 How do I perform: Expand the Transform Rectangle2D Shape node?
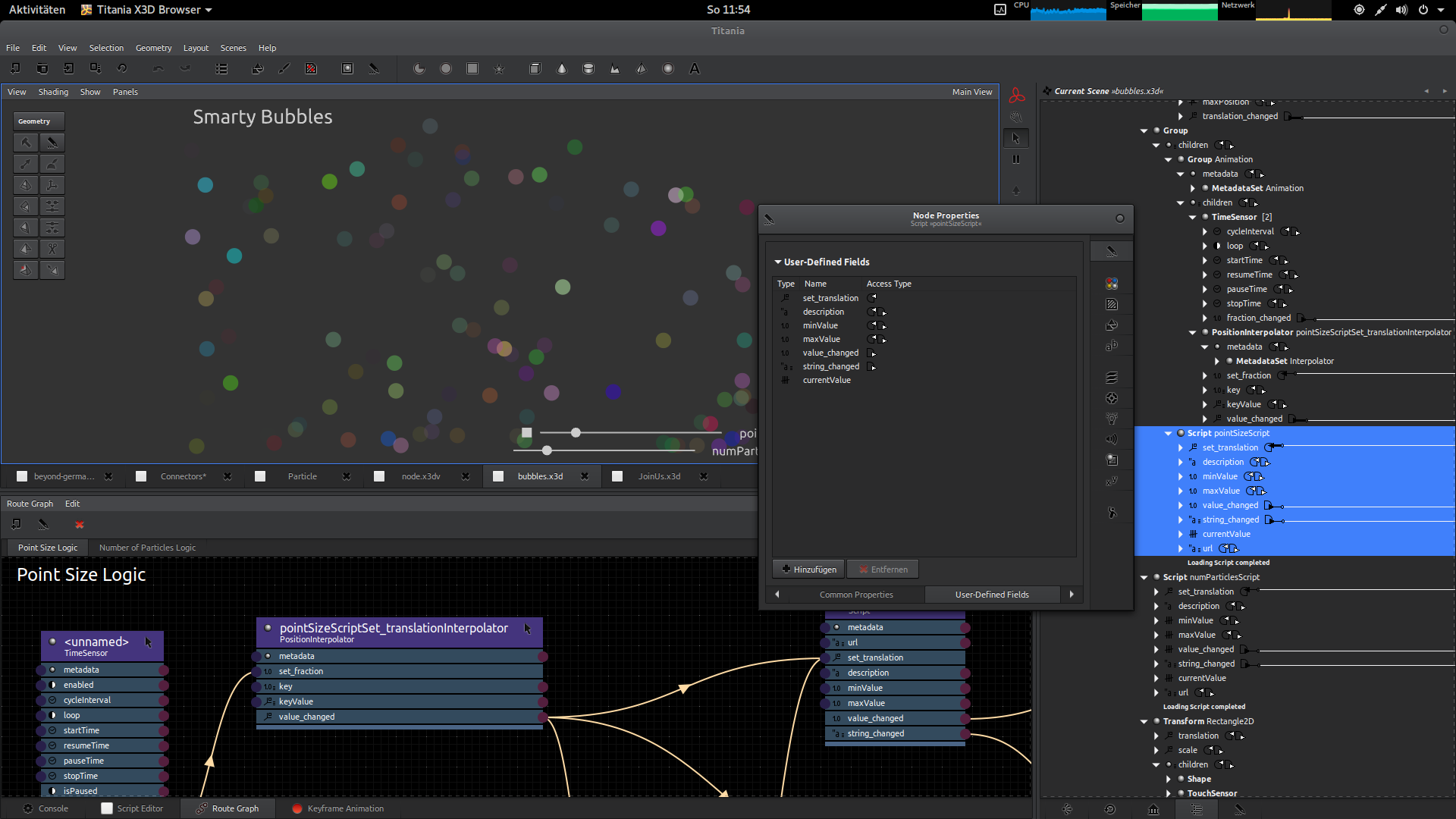tap(1169, 779)
